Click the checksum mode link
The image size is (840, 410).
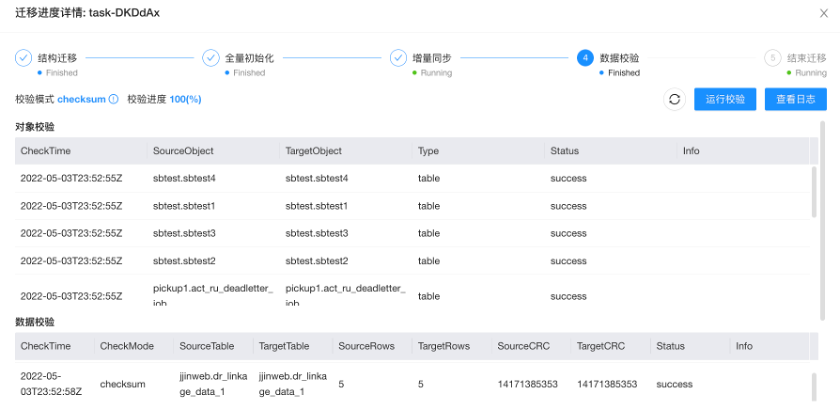click(81, 100)
